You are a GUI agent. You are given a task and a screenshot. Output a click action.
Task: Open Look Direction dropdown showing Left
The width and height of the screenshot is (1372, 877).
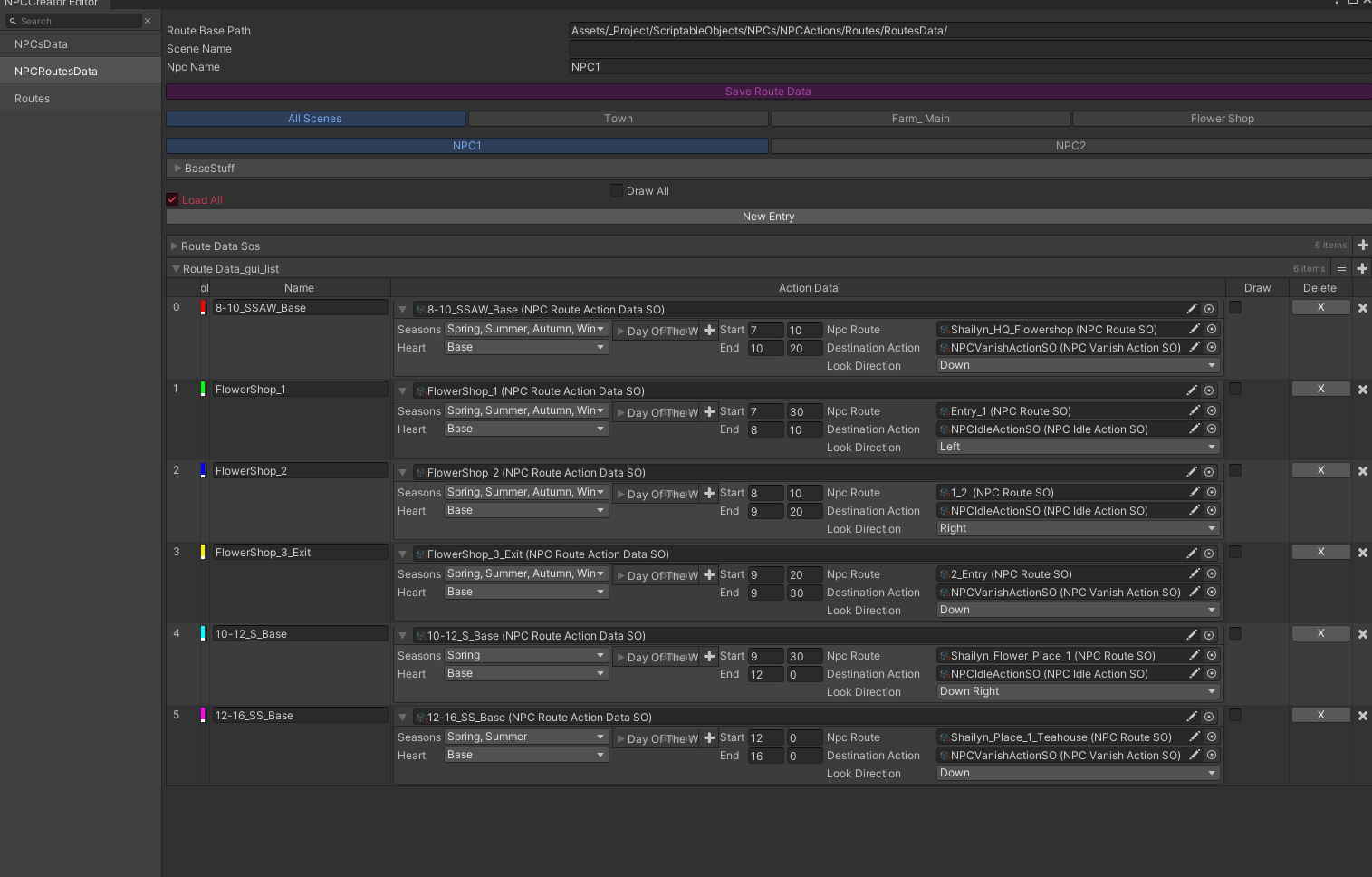[1079, 447]
